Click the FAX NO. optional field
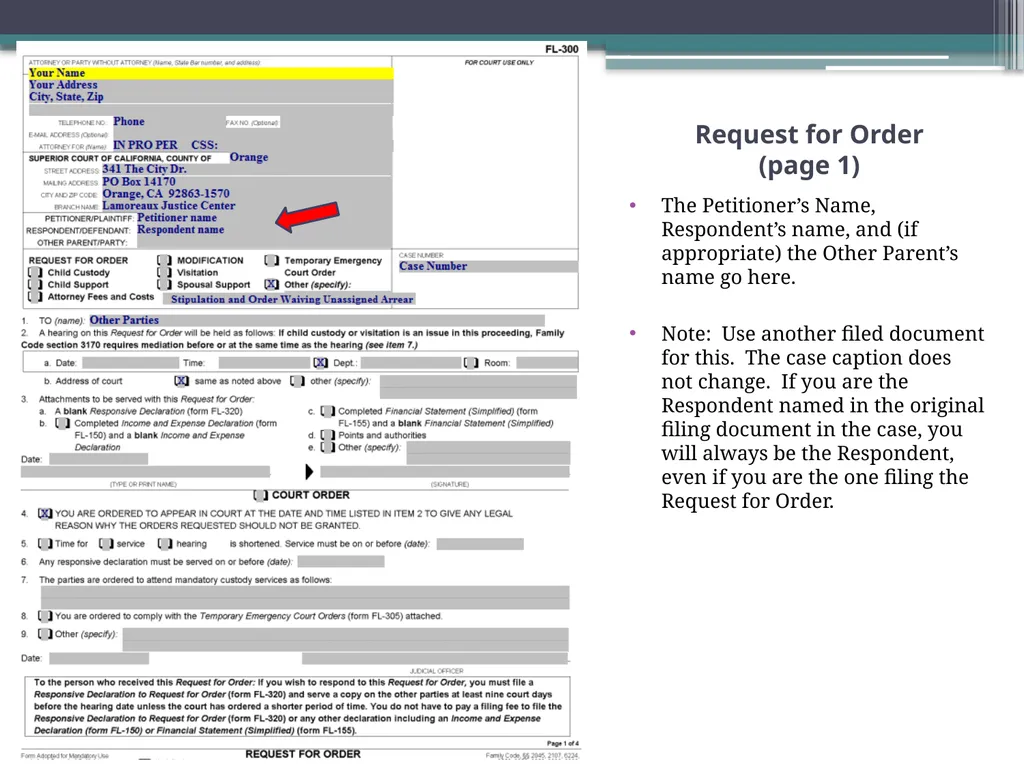1024x768 pixels. point(336,122)
